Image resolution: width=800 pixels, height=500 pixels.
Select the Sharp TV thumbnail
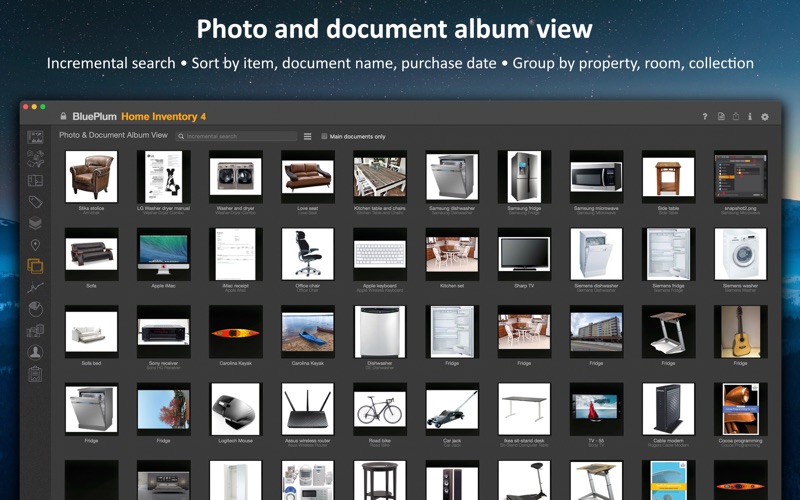click(524, 254)
